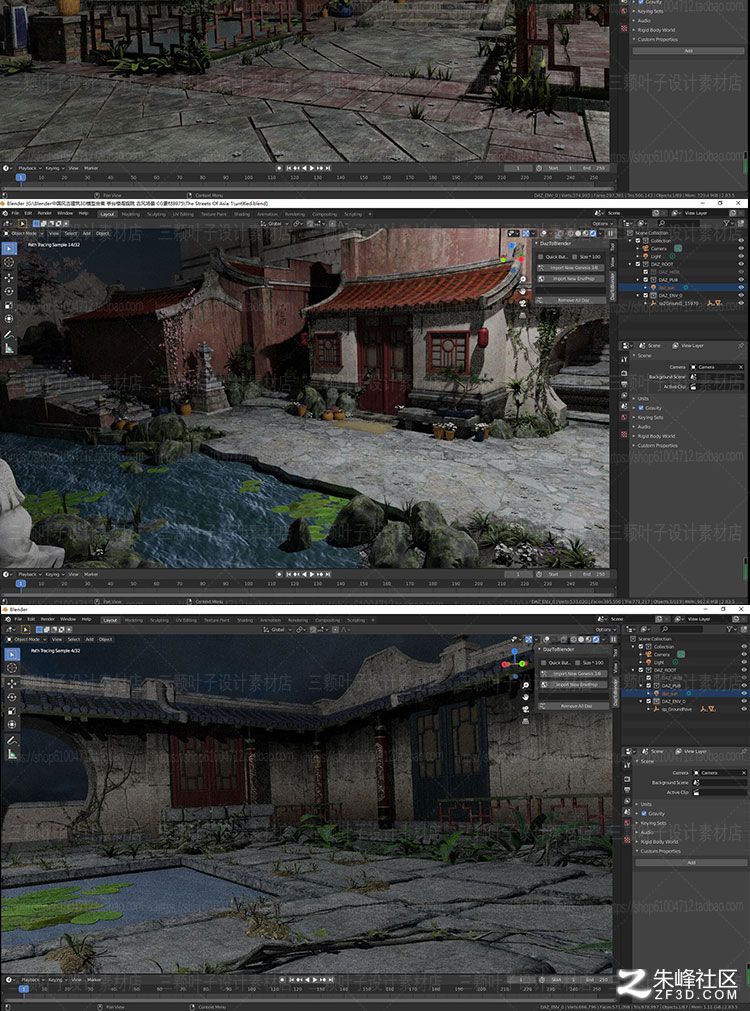Click play button in middle window timeline

pyautogui.click(x=311, y=574)
